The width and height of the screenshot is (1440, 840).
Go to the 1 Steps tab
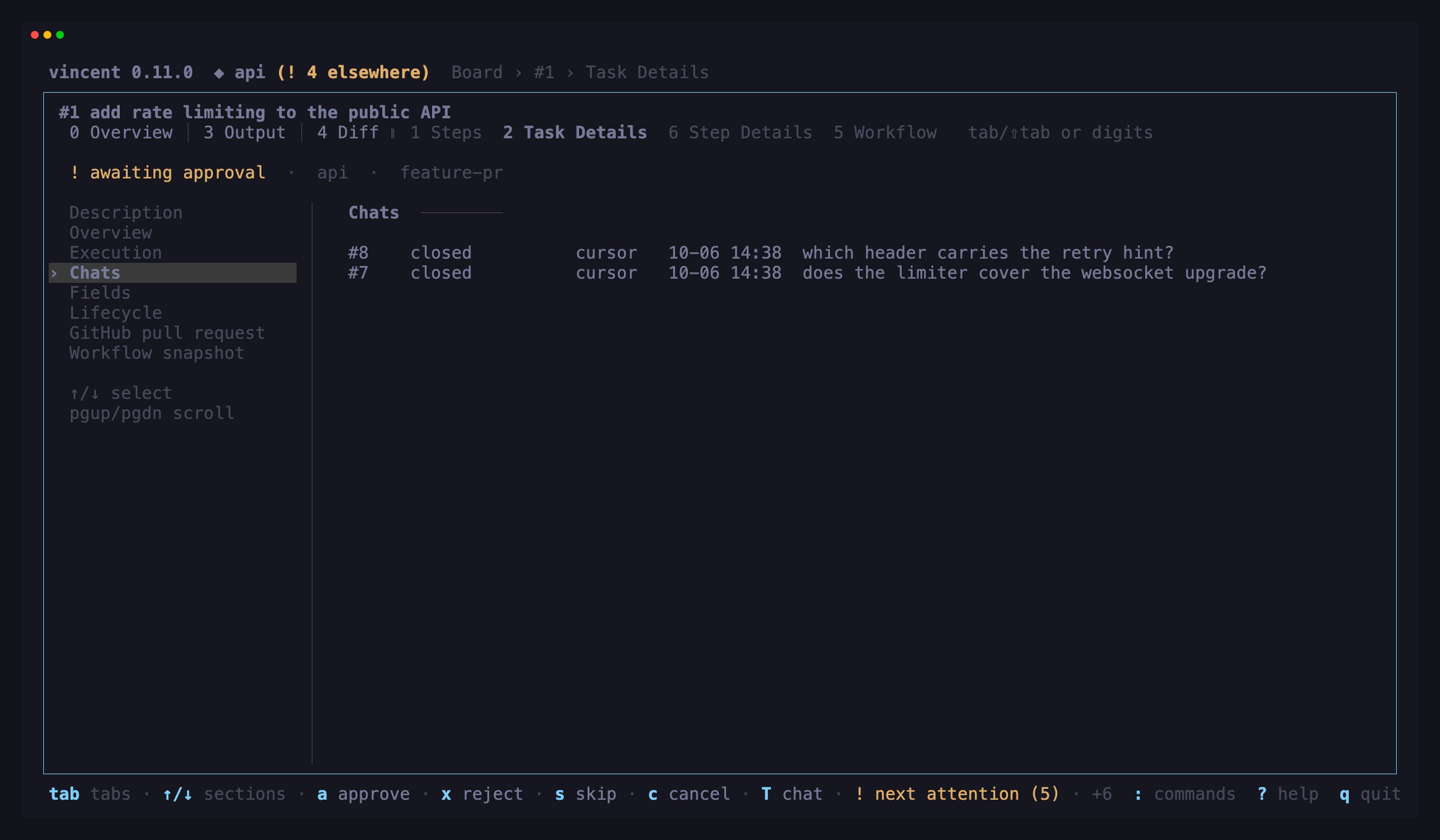tap(445, 133)
